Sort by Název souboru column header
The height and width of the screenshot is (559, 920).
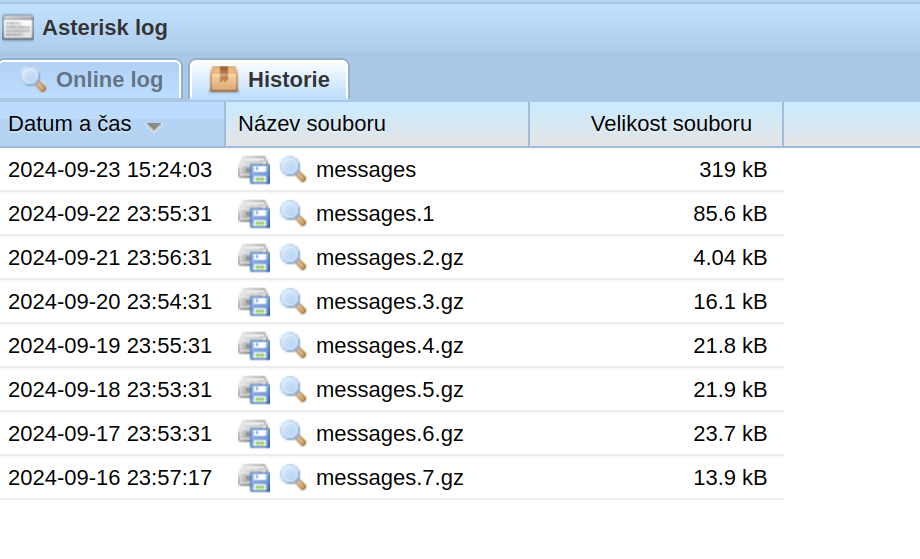coord(377,124)
